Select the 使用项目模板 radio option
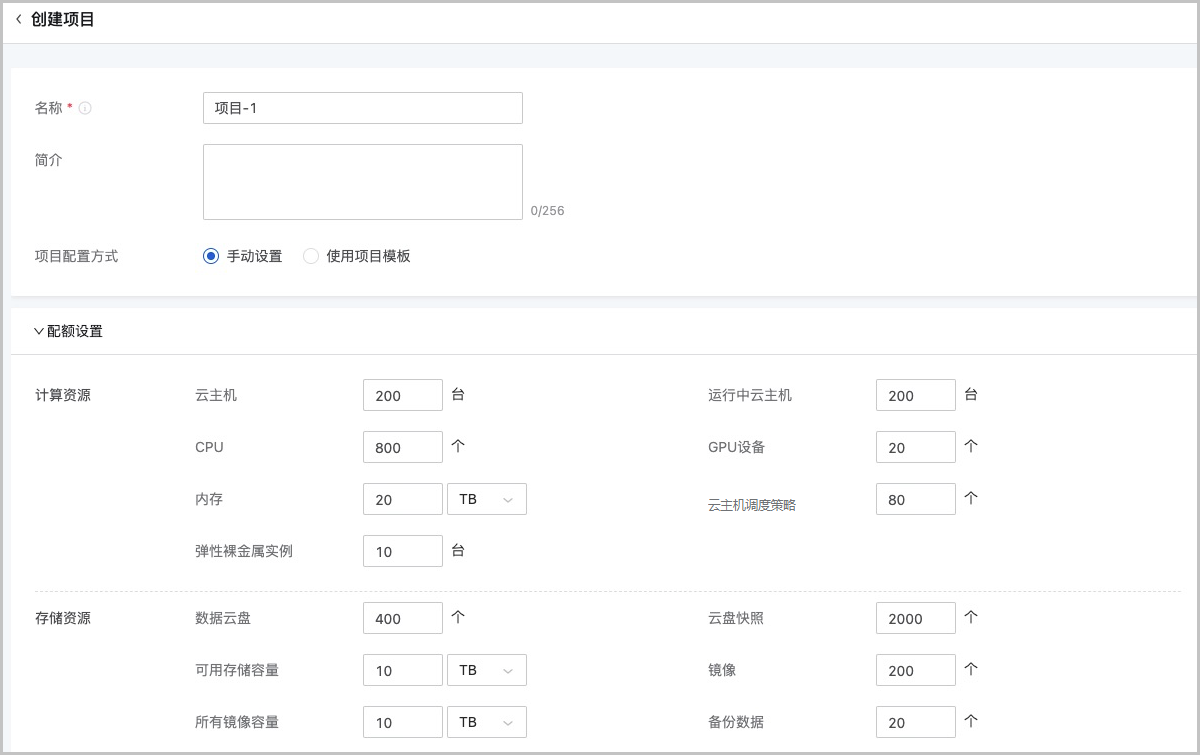 (311, 256)
